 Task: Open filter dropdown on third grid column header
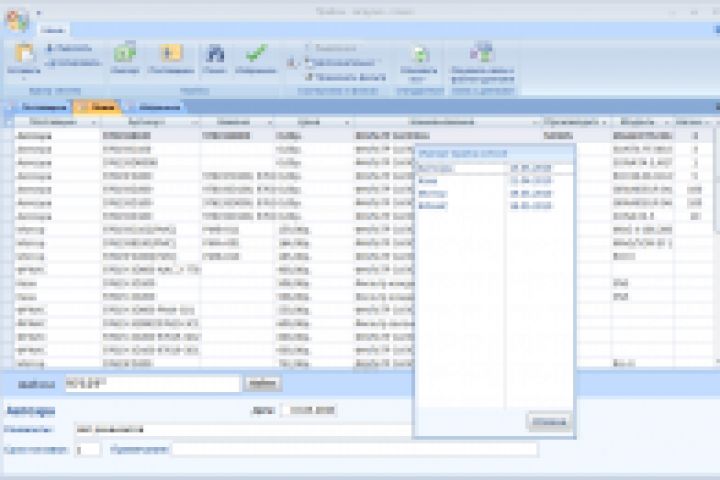click(x=270, y=123)
